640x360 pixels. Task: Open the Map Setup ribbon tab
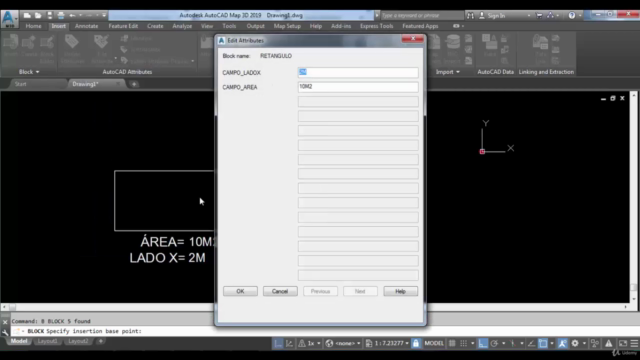click(287, 26)
